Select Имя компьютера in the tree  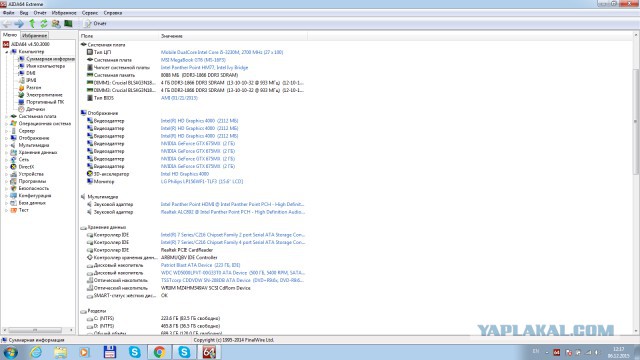click(x=42, y=66)
